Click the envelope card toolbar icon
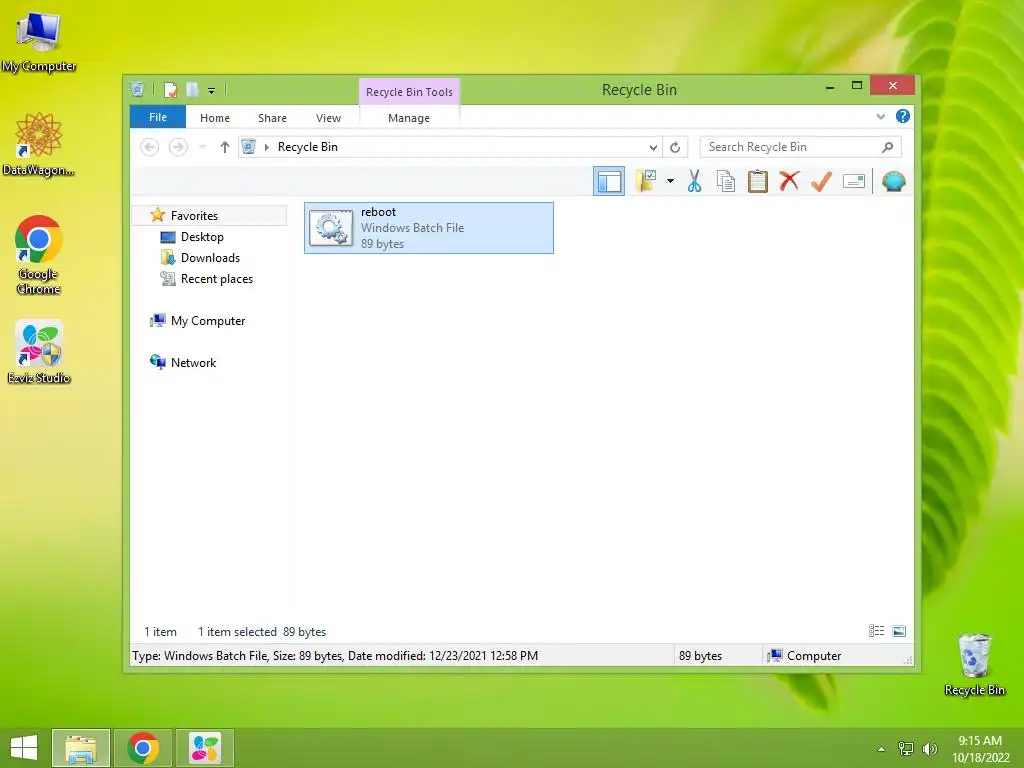The image size is (1024, 768). coord(854,181)
